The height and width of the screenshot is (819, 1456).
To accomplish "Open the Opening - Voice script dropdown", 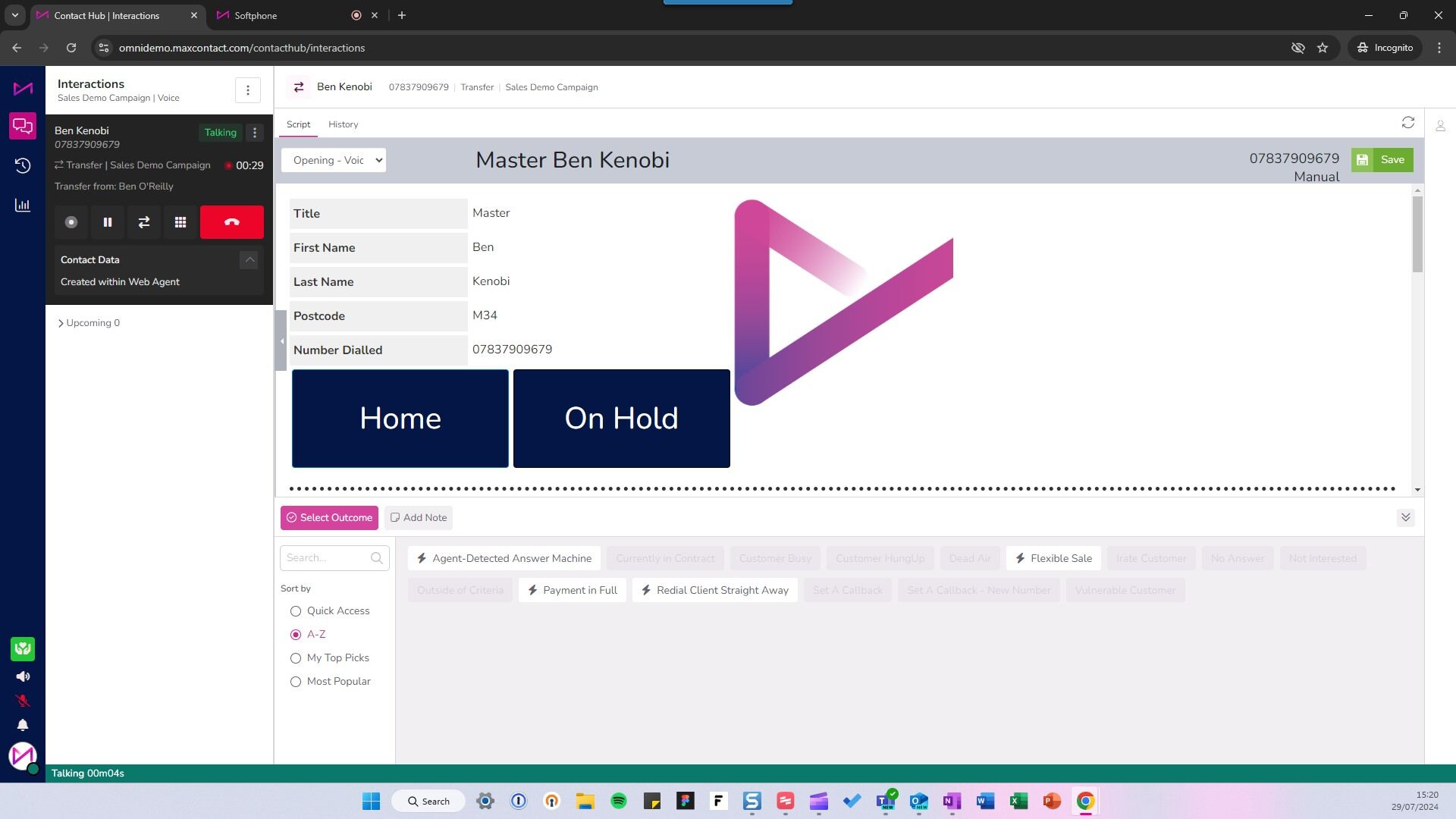I will (334, 160).
